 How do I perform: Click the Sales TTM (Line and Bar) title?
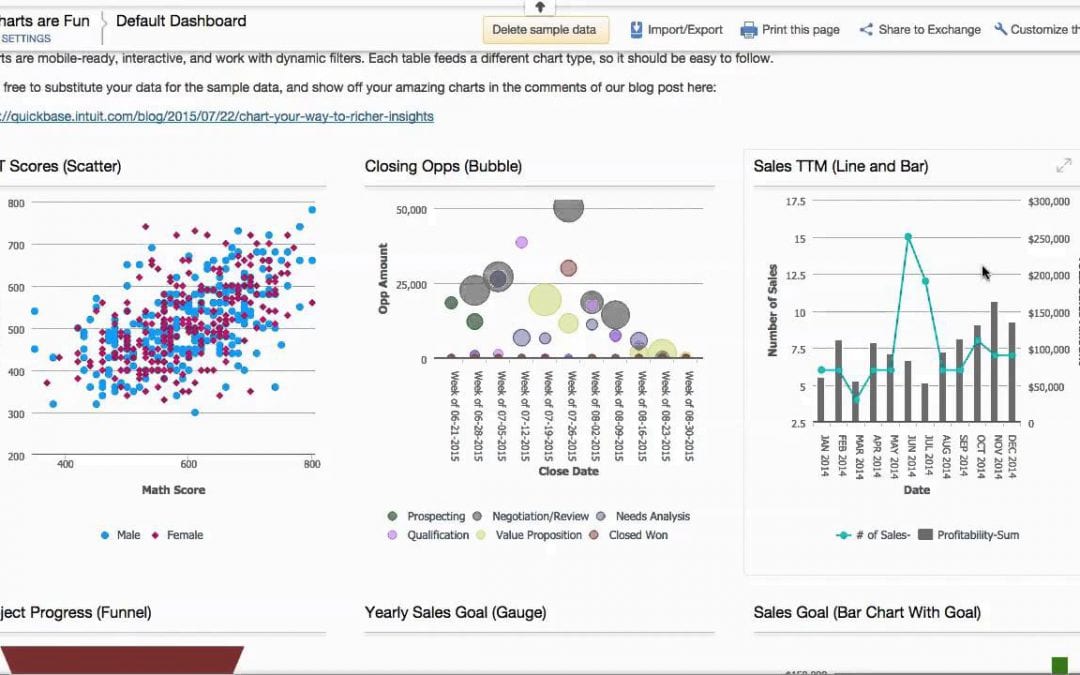tap(841, 166)
